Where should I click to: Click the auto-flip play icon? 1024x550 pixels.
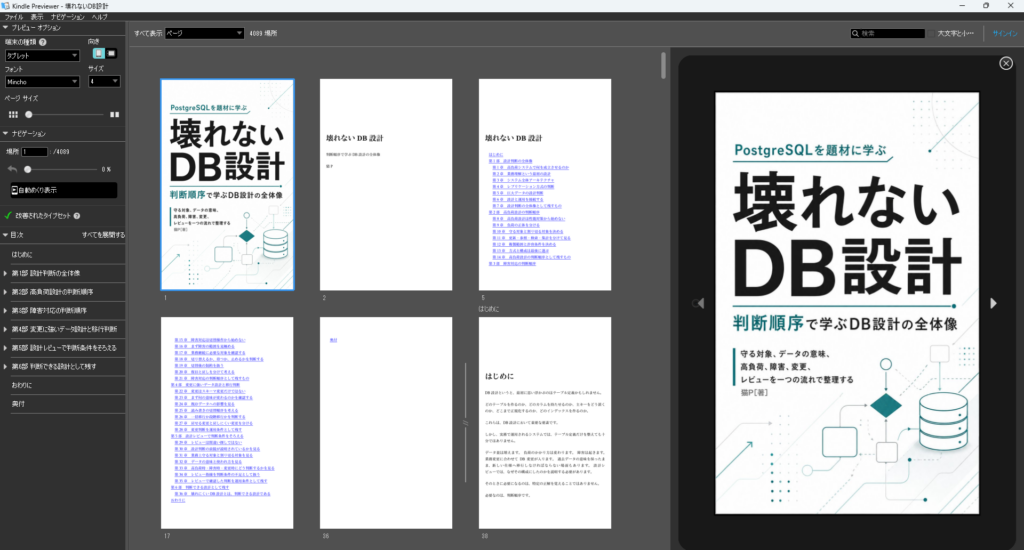pos(14,190)
